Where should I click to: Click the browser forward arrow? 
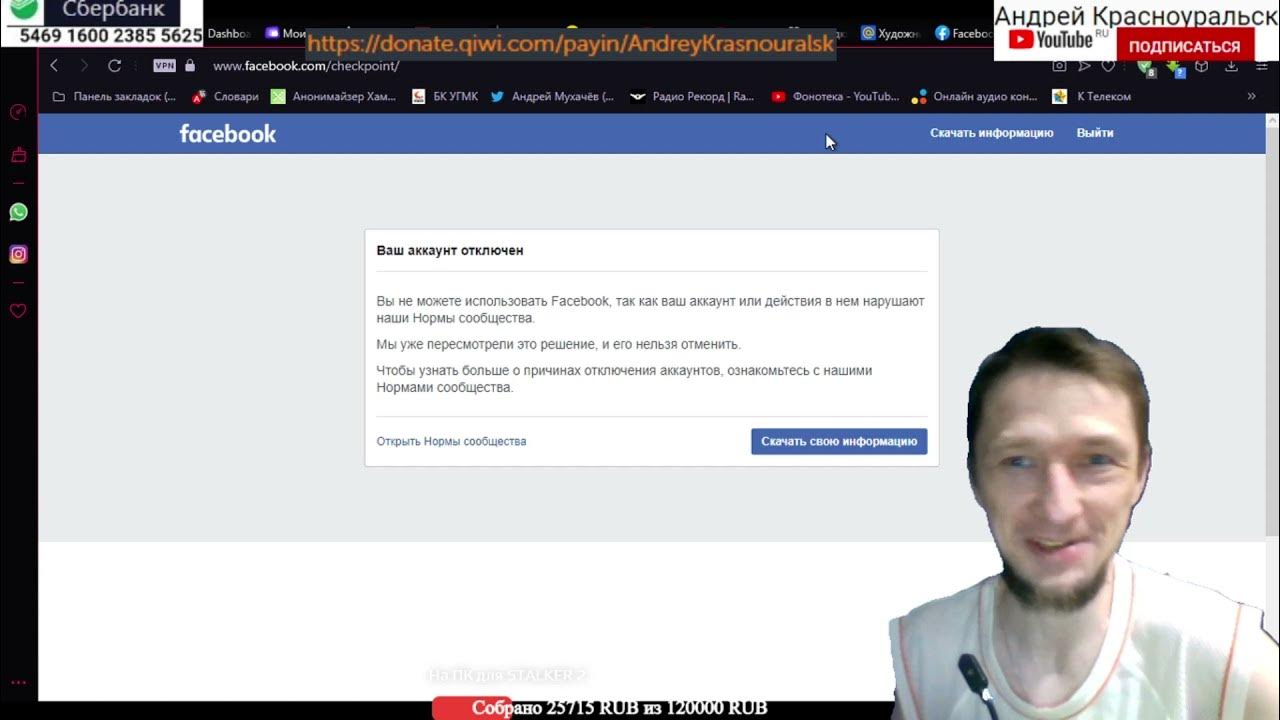(x=84, y=66)
